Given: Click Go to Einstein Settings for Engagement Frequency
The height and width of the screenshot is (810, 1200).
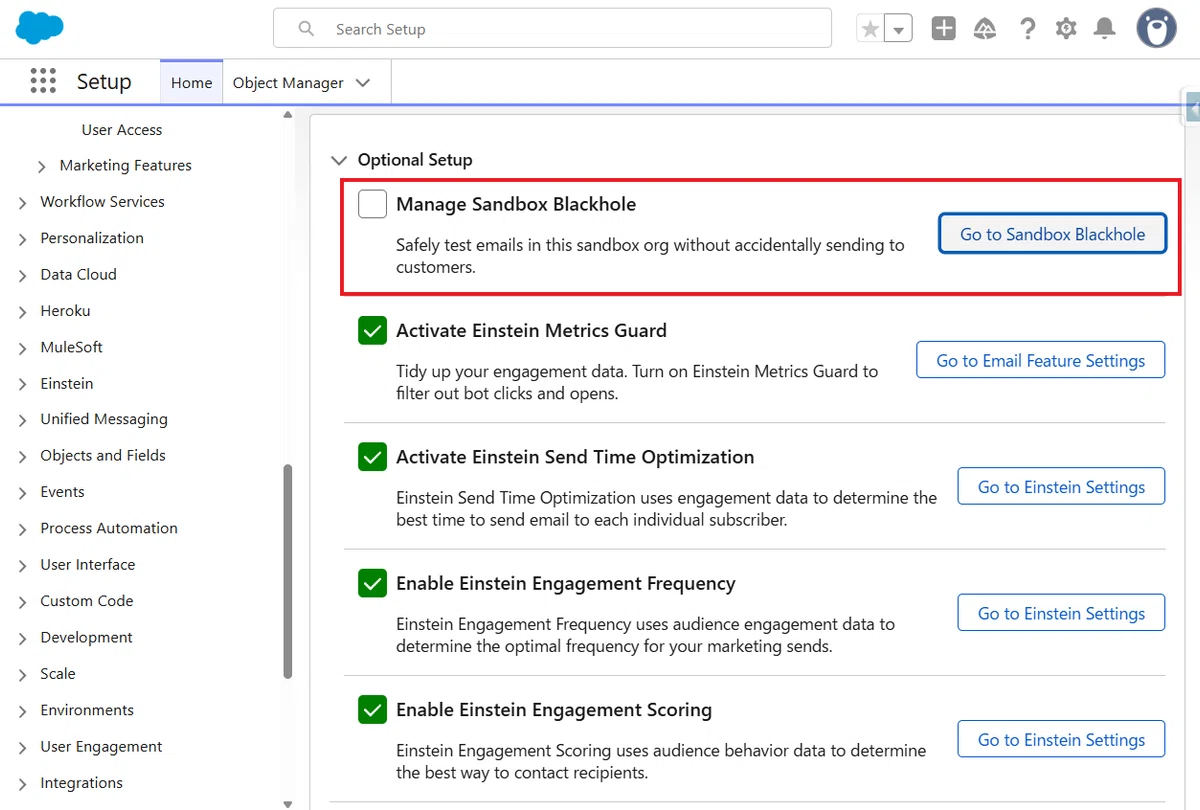Looking at the screenshot, I should coord(1061,613).
